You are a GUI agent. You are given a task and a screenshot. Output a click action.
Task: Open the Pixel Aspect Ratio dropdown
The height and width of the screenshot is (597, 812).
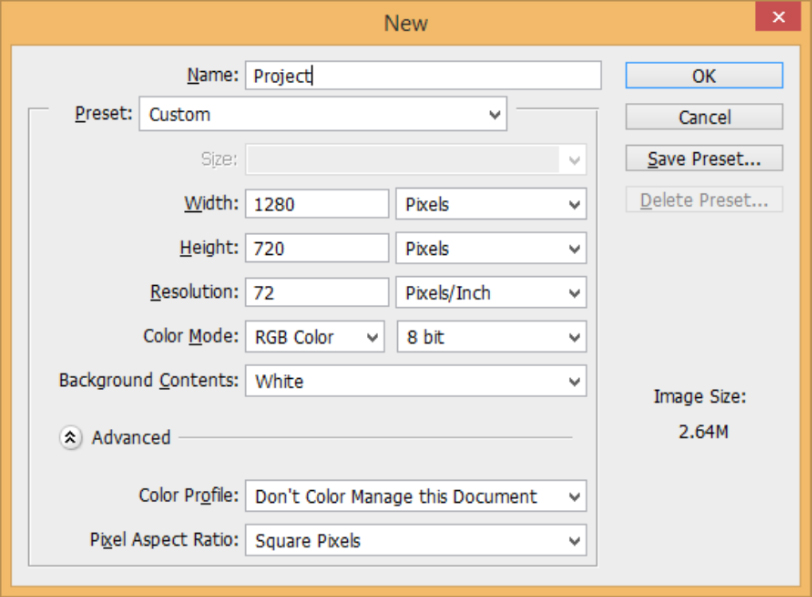416,541
